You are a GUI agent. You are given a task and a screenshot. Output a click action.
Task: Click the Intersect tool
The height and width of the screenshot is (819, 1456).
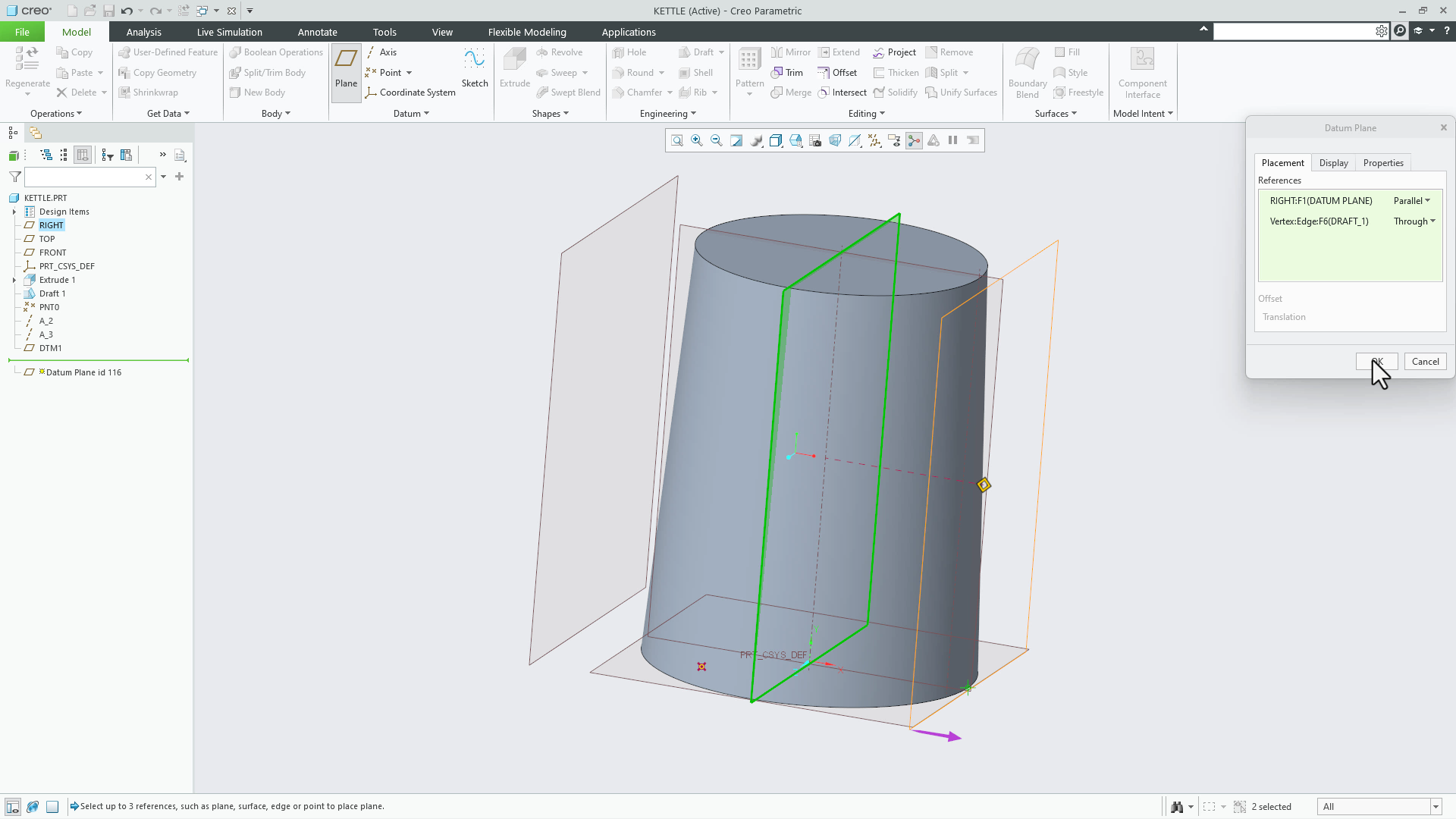click(x=842, y=93)
